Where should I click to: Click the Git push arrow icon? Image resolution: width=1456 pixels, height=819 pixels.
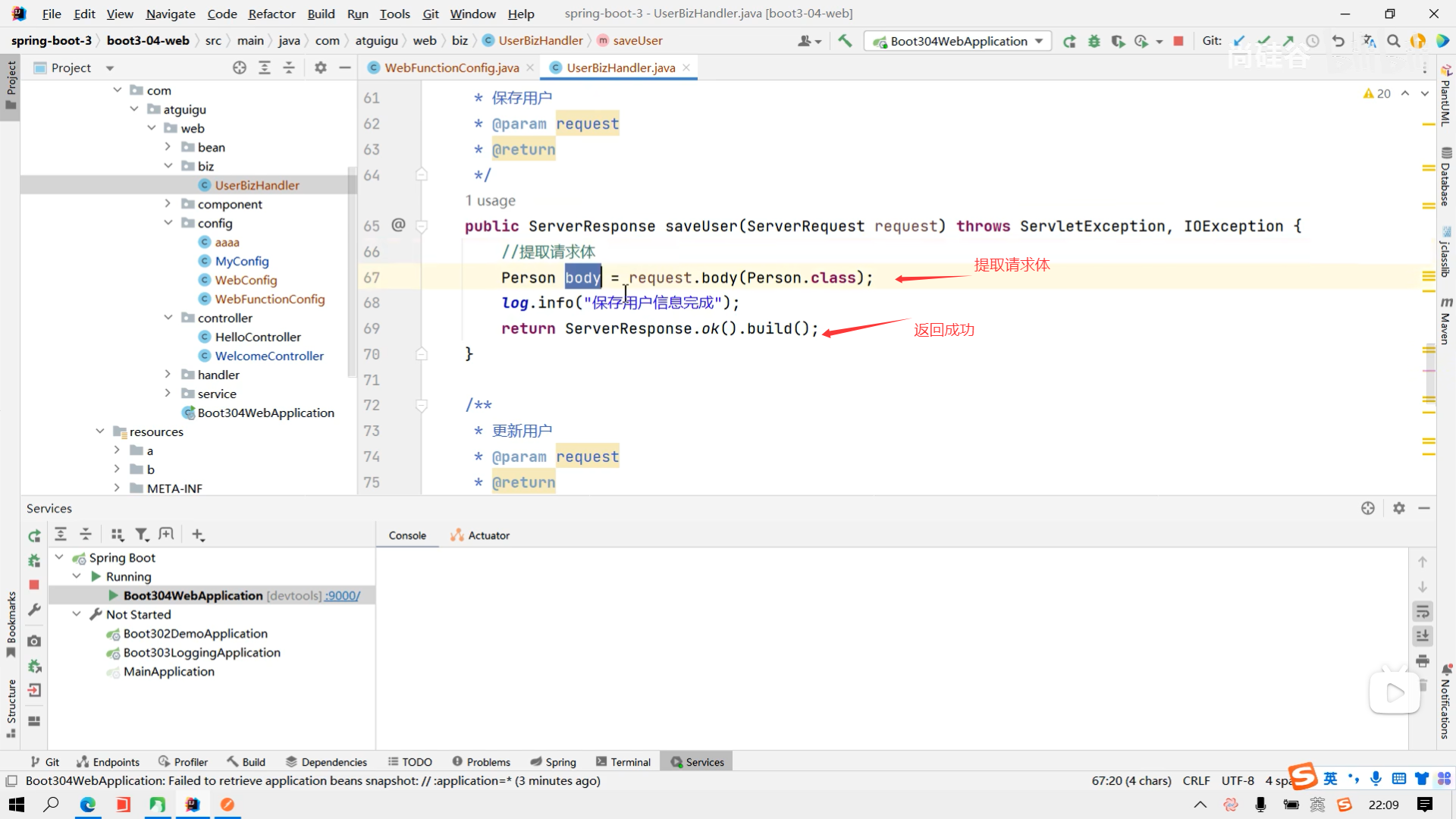[1288, 41]
